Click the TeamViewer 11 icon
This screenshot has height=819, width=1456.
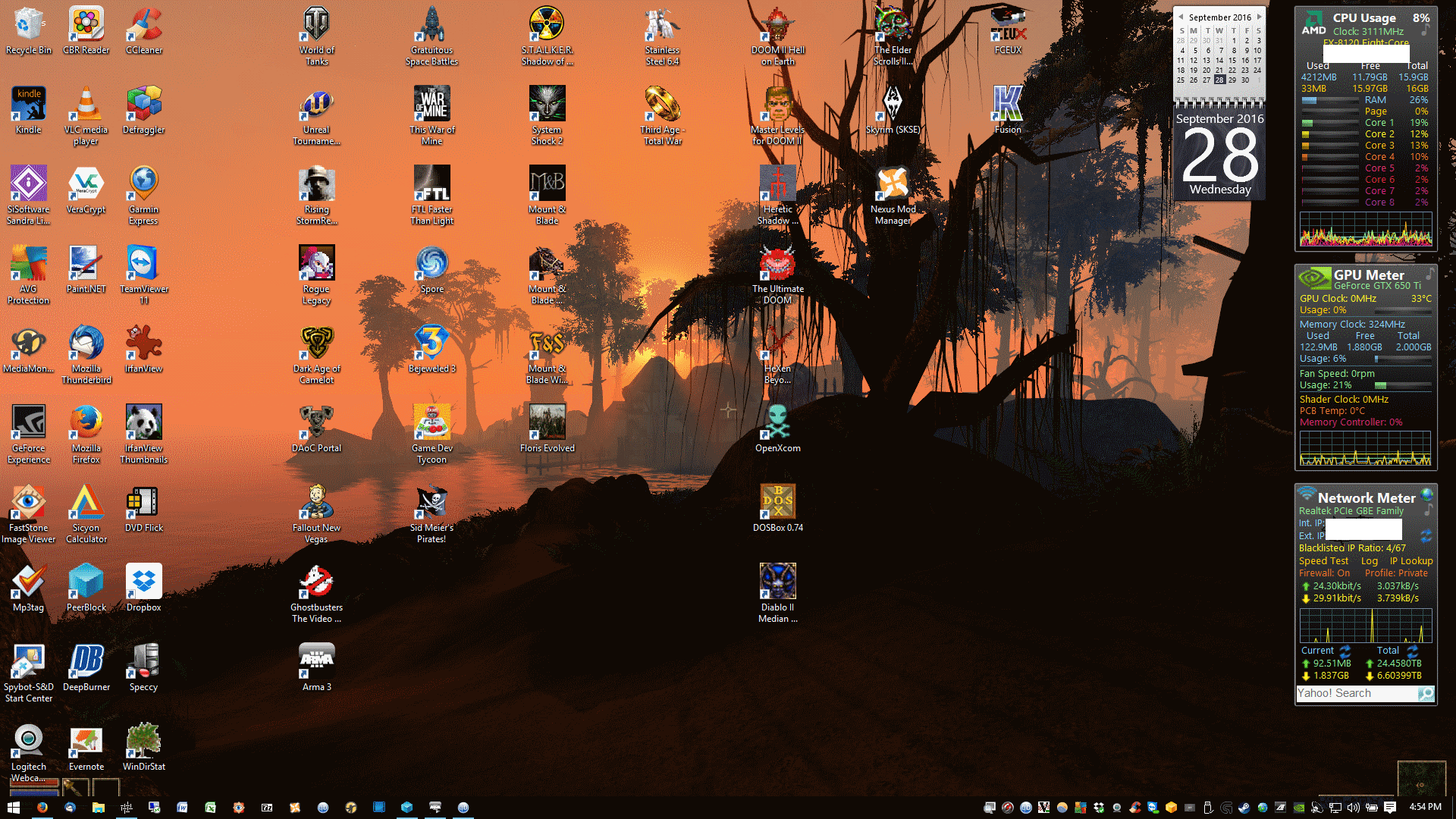pyautogui.click(x=143, y=275)
